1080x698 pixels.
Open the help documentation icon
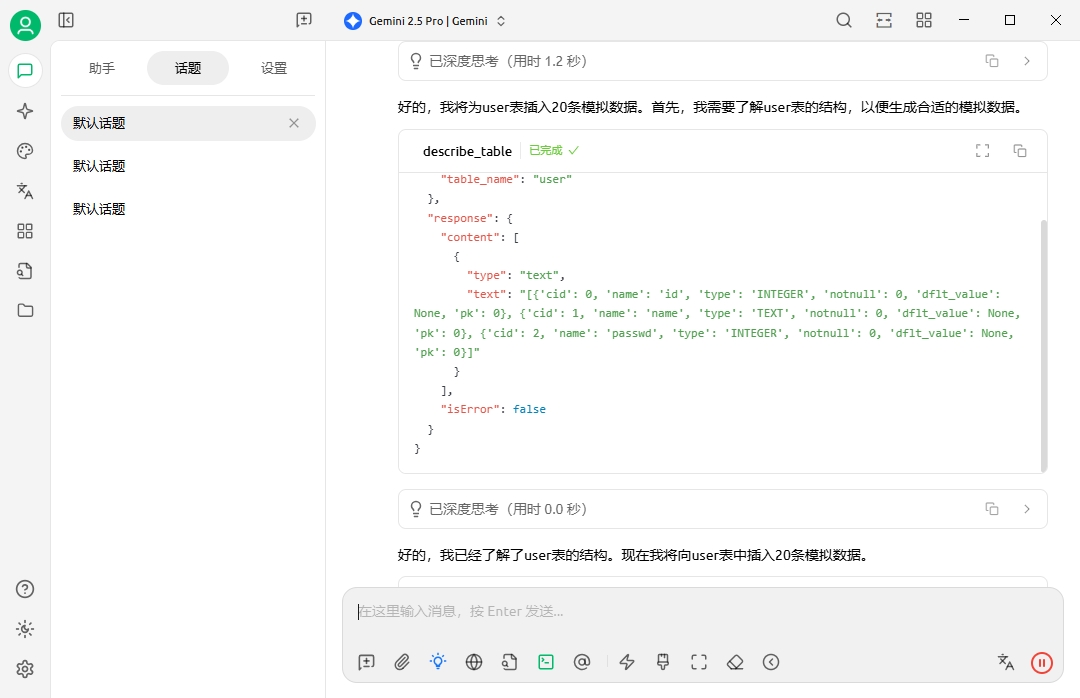[x=25, y=589]
